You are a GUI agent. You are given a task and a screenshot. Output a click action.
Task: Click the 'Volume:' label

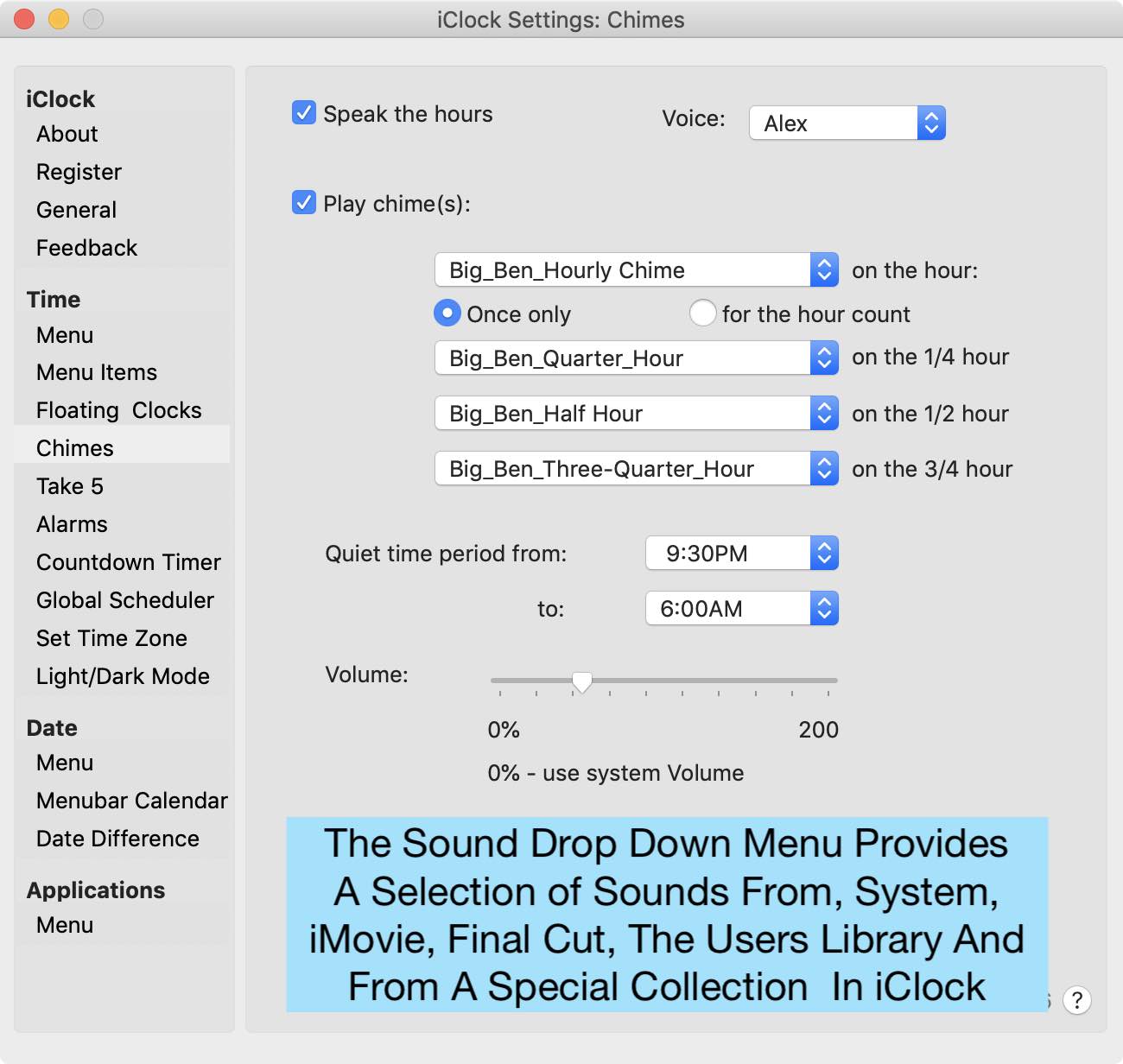(366, 674)
